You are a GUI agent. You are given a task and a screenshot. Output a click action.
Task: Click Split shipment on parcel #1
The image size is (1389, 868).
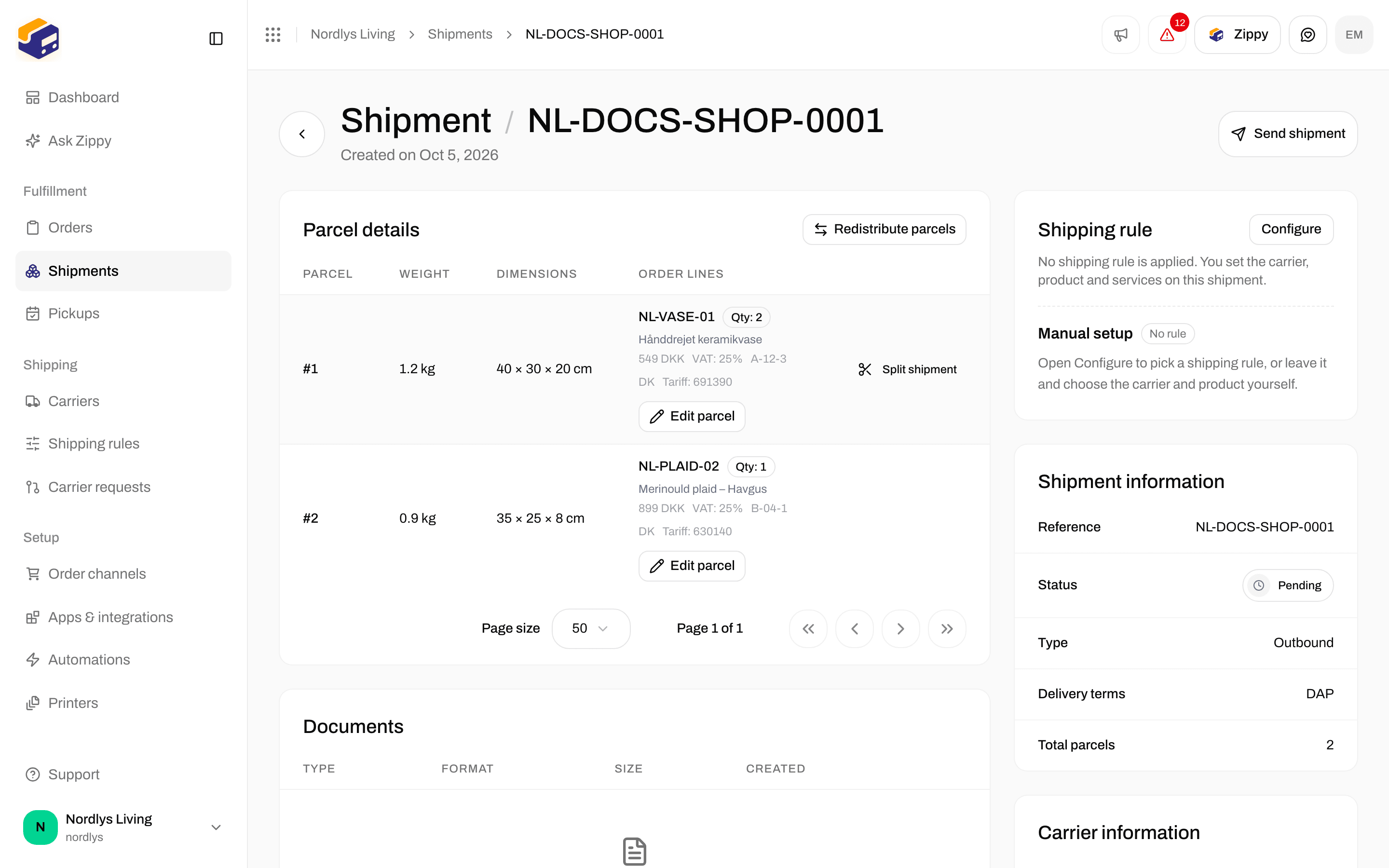point(907,369)
